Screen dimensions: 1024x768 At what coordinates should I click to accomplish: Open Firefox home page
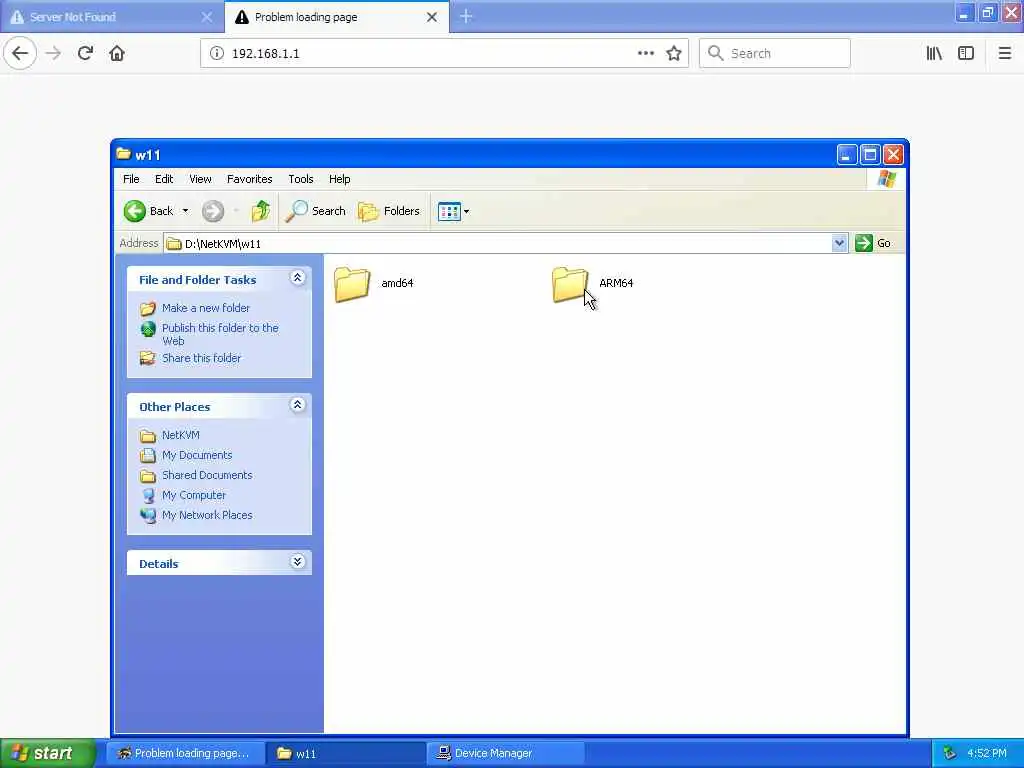(117, 54)
